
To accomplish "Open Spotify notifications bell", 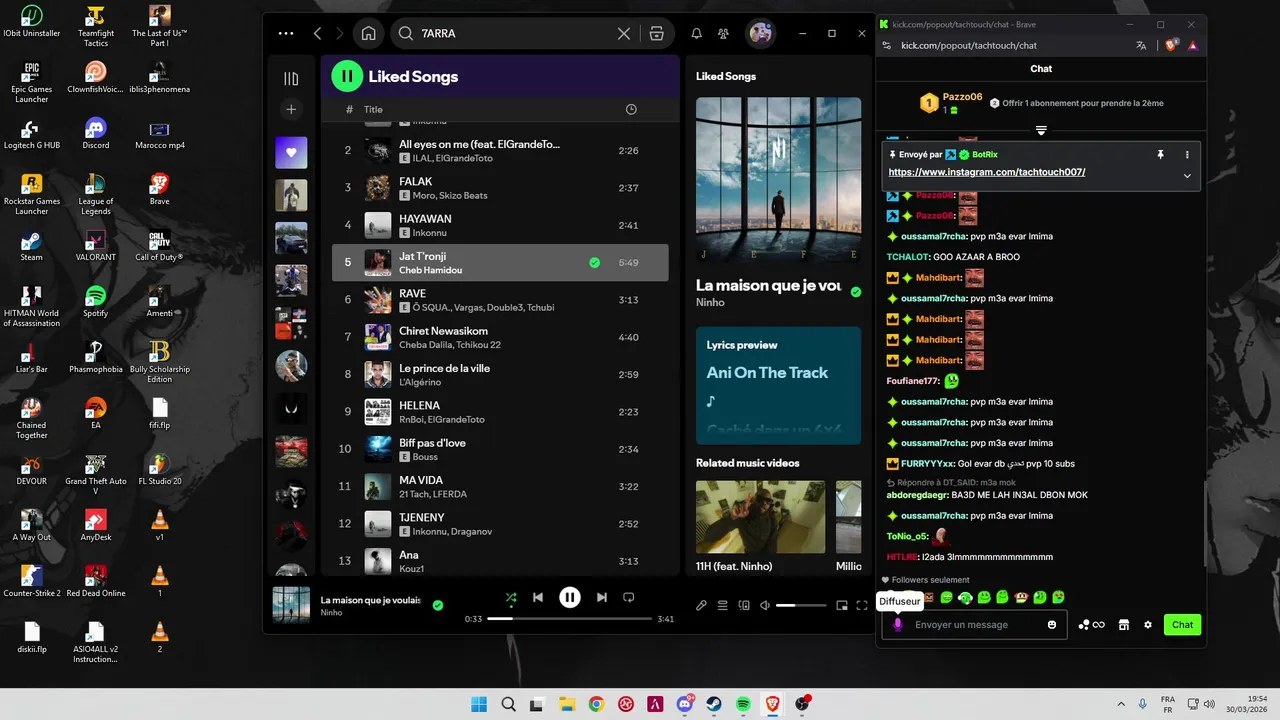I will [x=697, y=33].
